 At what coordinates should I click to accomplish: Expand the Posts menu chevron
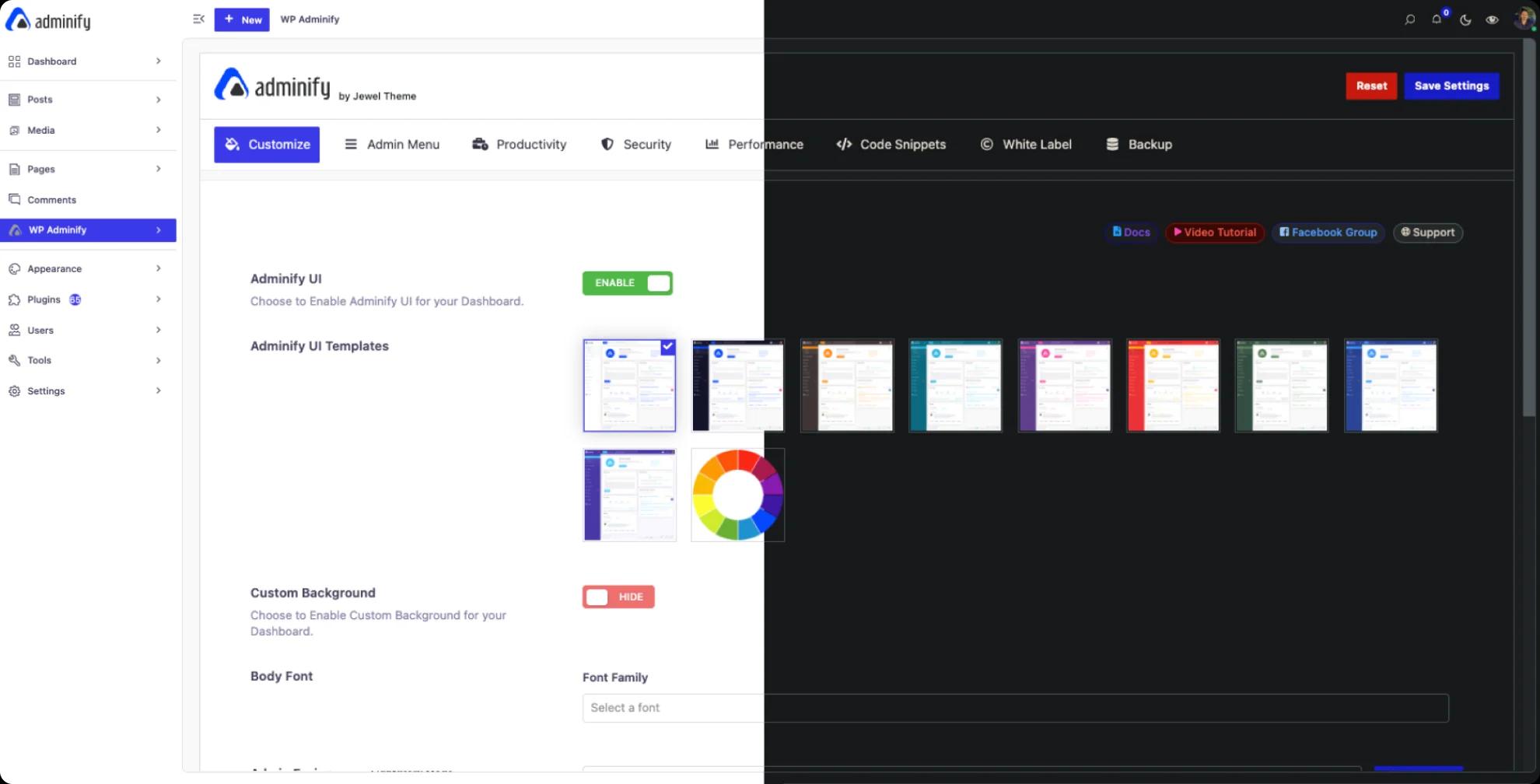coord(158,100)
